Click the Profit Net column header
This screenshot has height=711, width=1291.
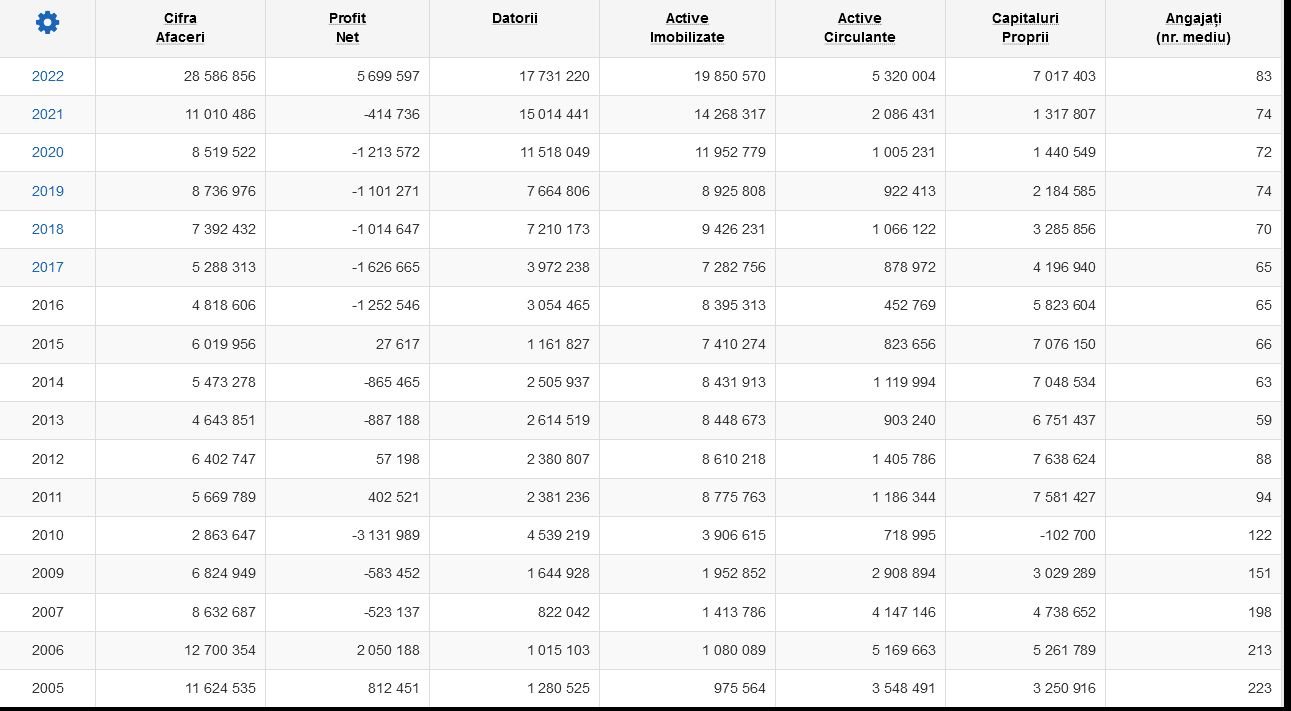coord(347,28)
